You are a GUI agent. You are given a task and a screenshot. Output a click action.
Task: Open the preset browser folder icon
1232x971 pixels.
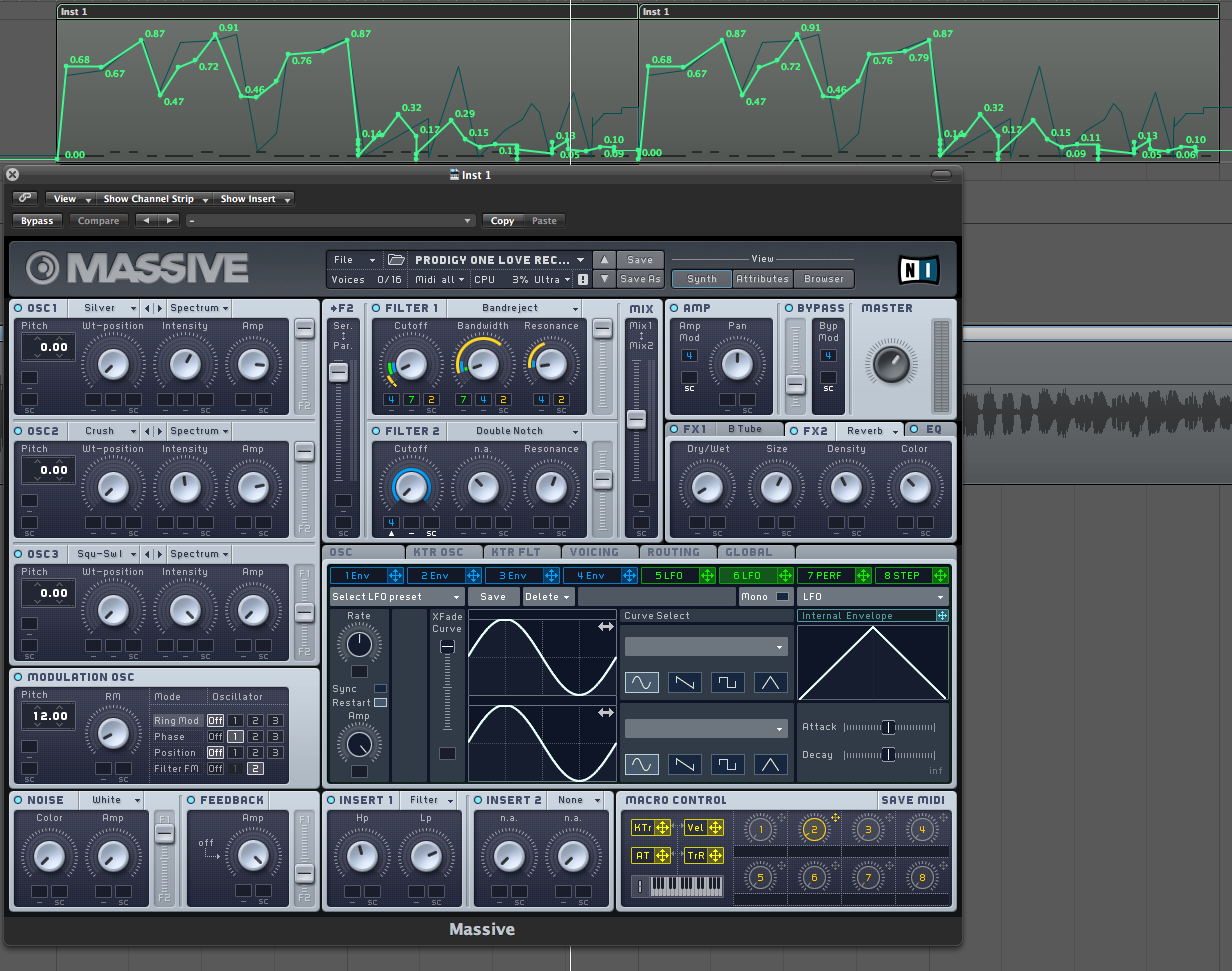[x=396, y=260]
